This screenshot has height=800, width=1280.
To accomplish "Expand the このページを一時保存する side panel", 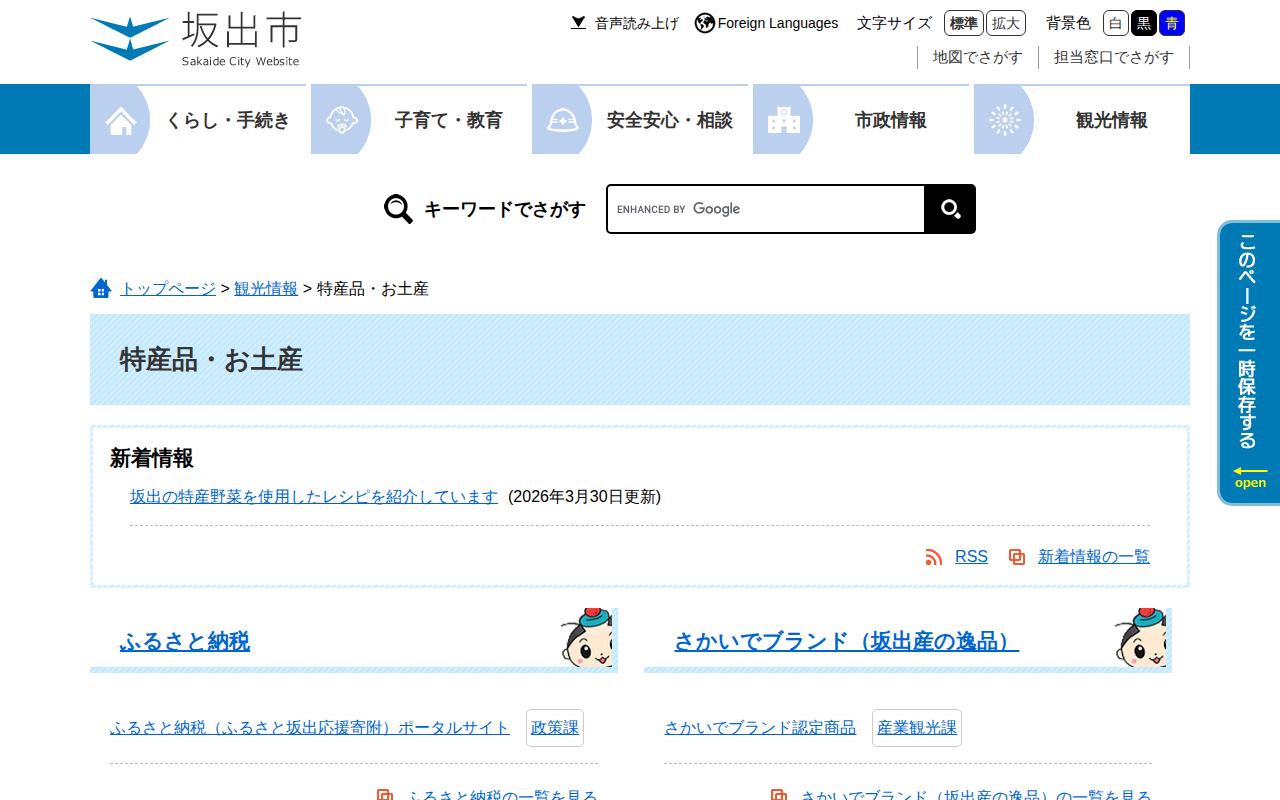I will point(1249,363).
